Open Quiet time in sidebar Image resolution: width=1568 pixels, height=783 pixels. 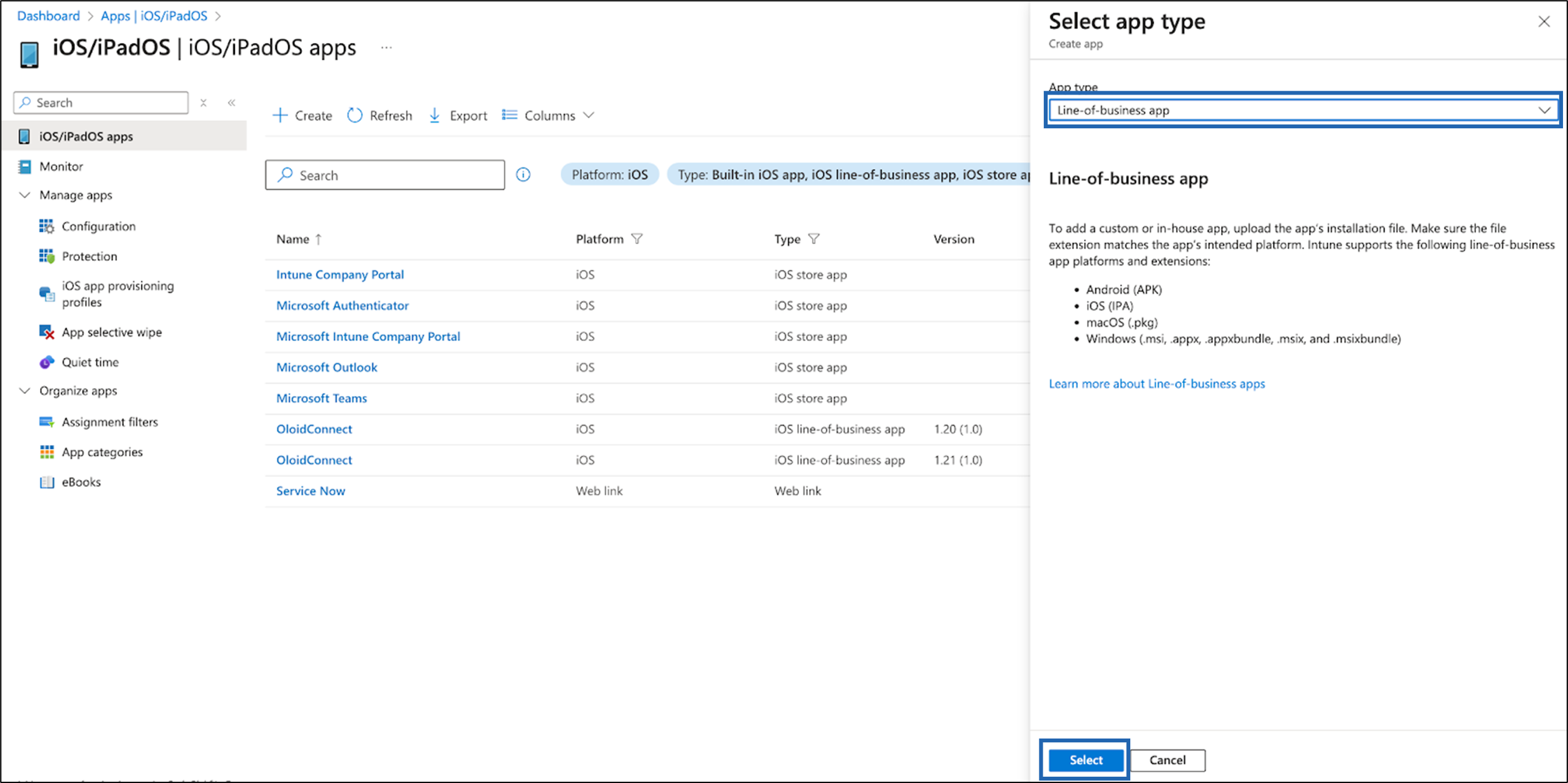click(90, 362)
